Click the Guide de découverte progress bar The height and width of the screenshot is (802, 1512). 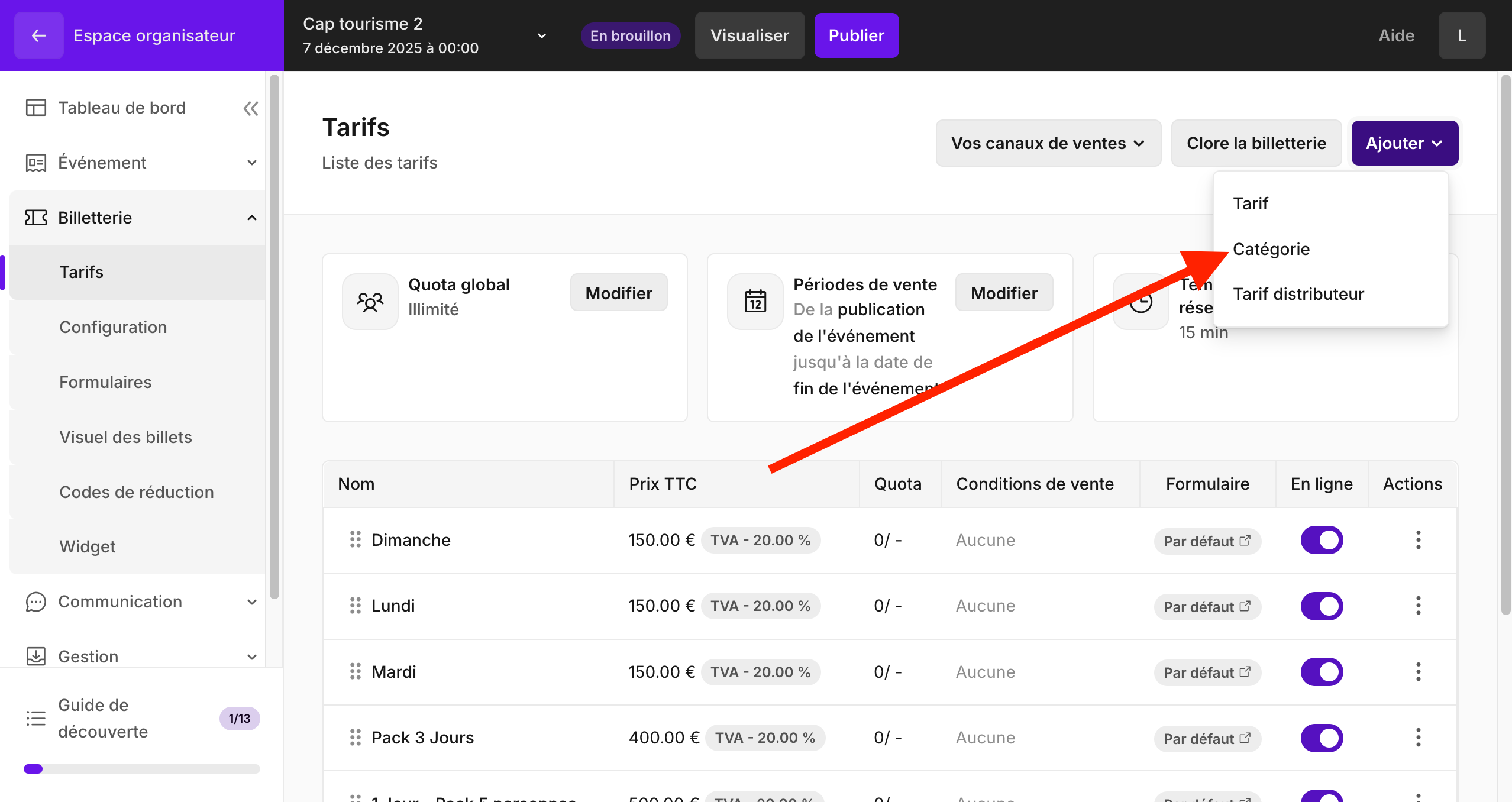point(142,769)
